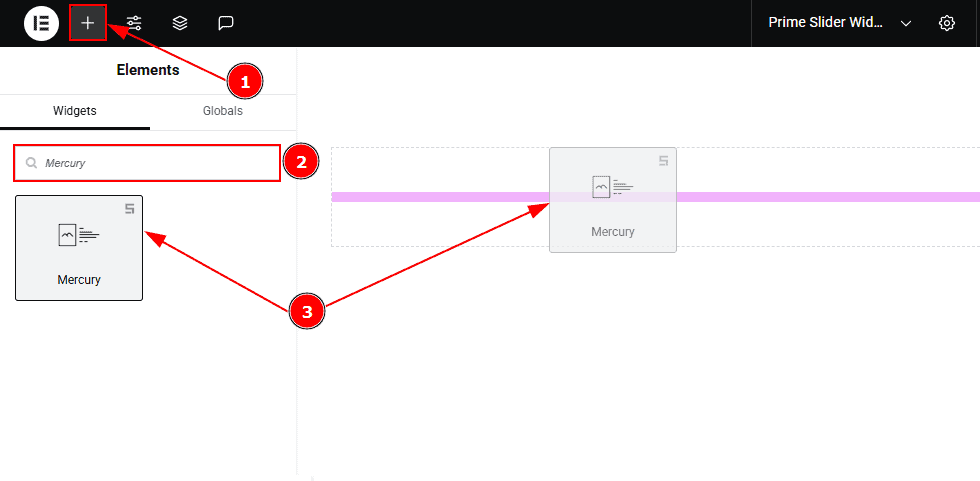Open Site Settings sliders icon
The image size is (980, 481).
[x=134, y=23]
